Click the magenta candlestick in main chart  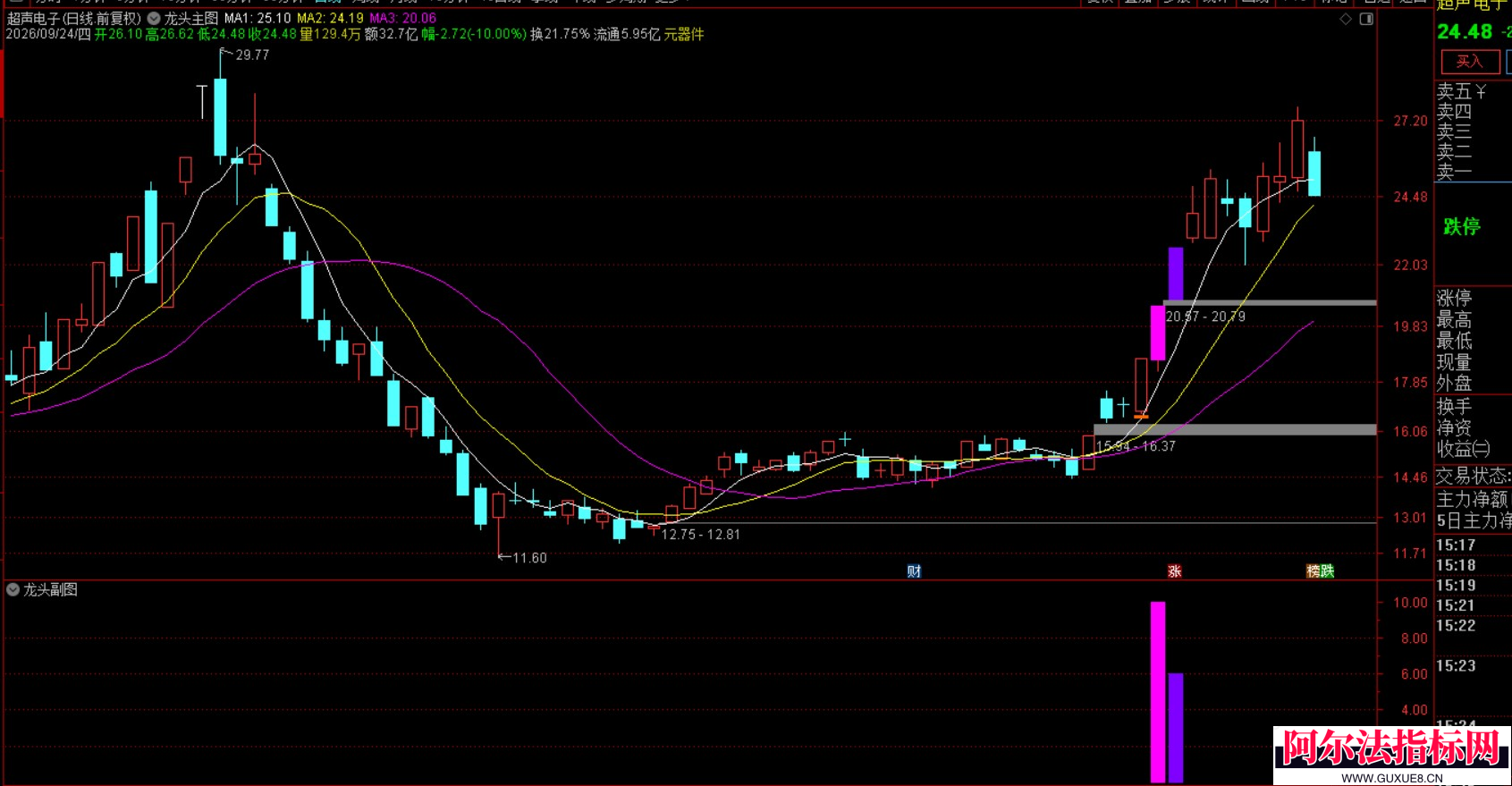pos(1158,333)
